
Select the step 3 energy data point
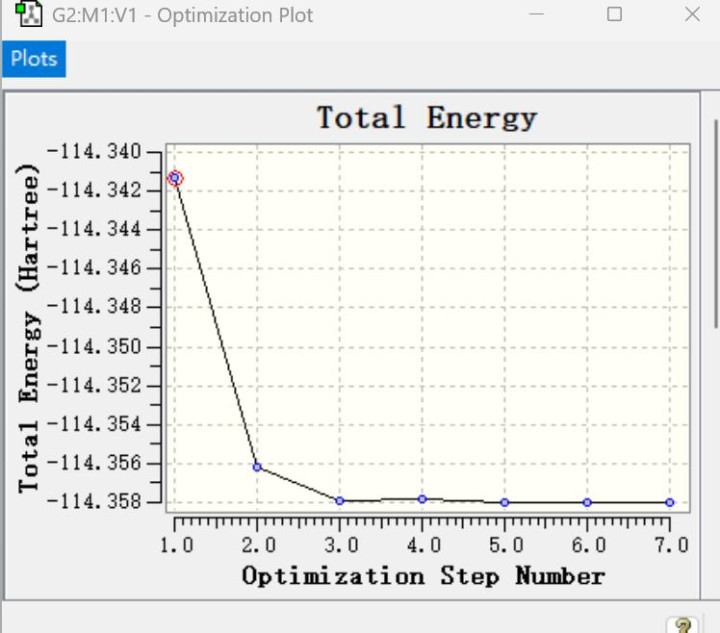pyautogui.click(x=340, y=501)
